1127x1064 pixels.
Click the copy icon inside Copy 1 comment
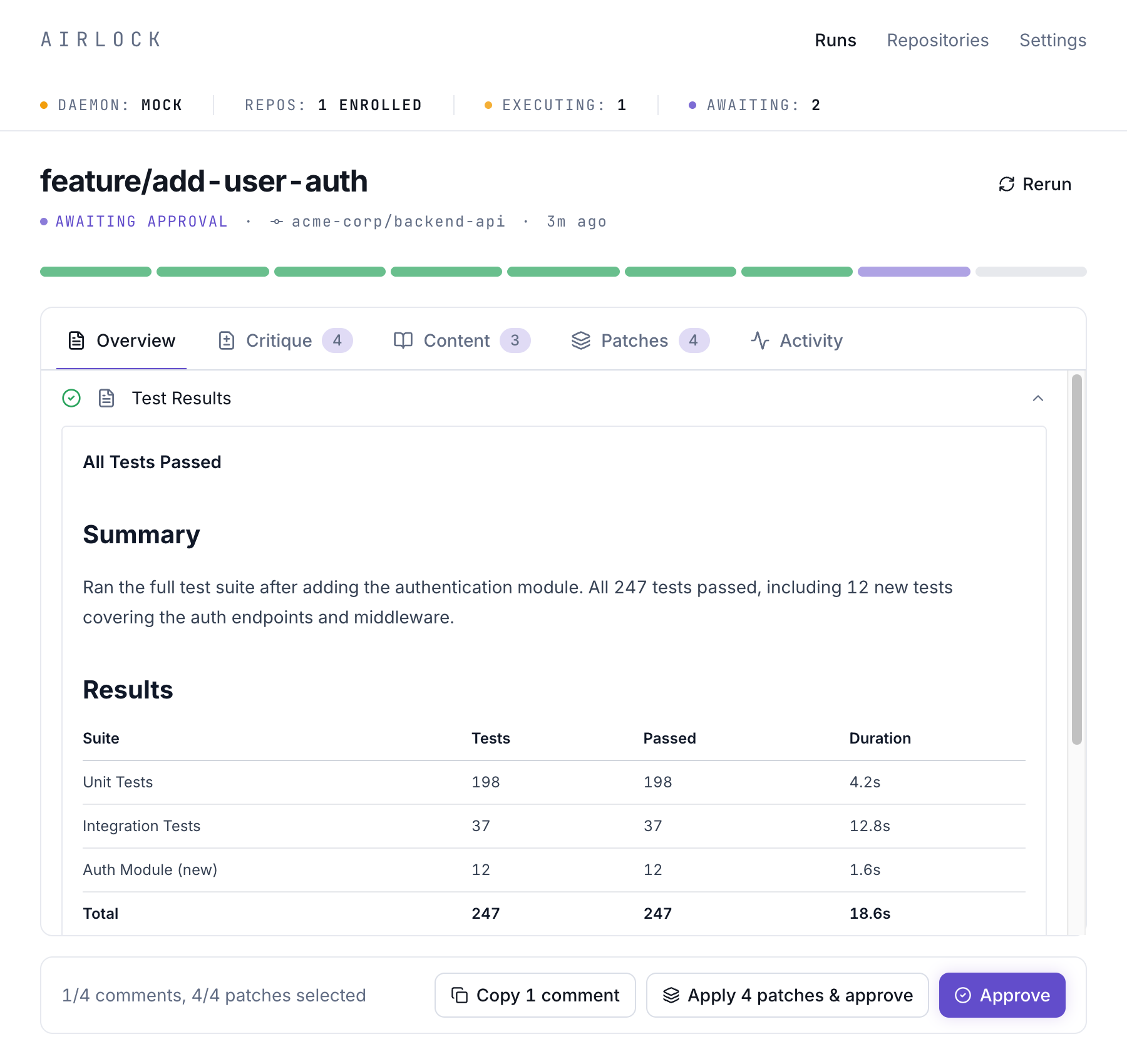point(460,995)
